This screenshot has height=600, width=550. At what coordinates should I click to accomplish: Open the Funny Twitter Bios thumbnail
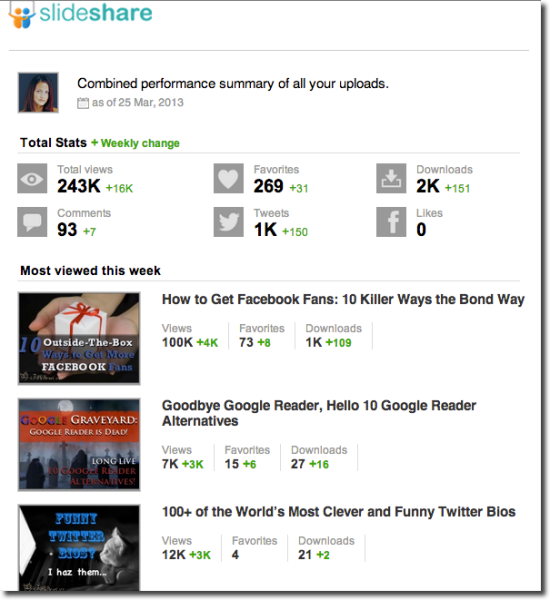(79, 548)
